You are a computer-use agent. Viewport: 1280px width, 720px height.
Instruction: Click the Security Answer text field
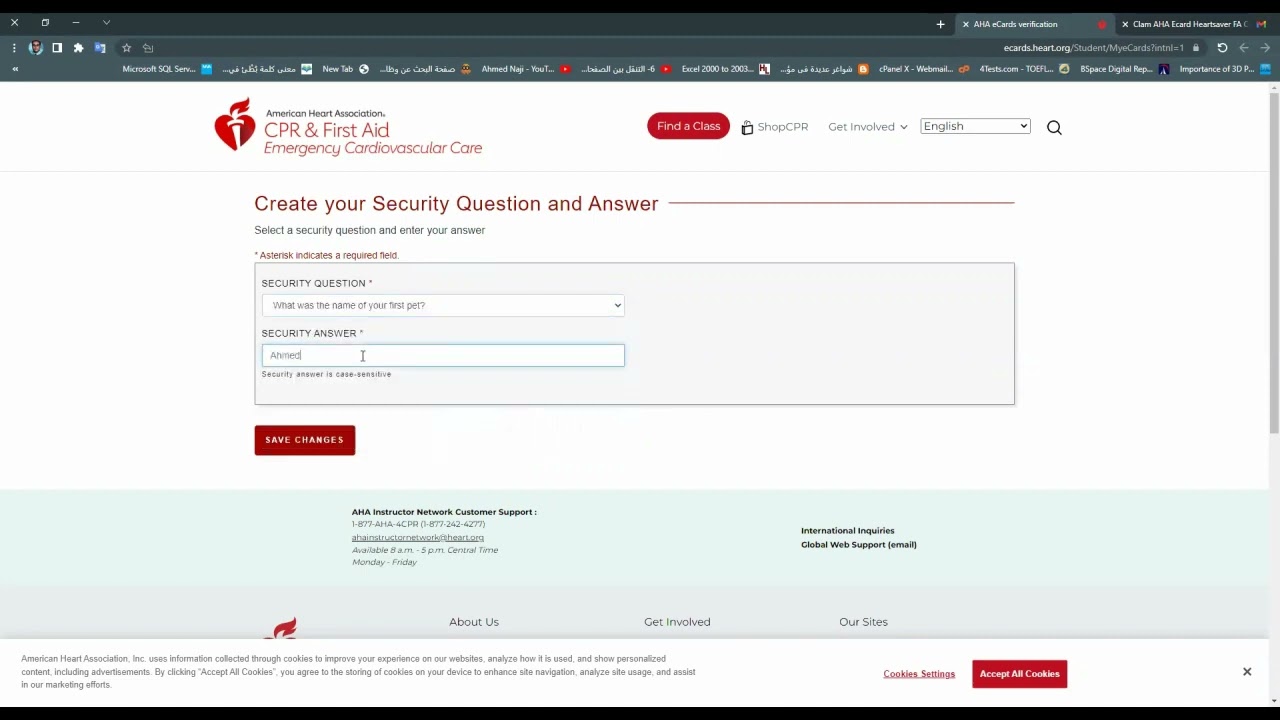[x=443, y=355]
